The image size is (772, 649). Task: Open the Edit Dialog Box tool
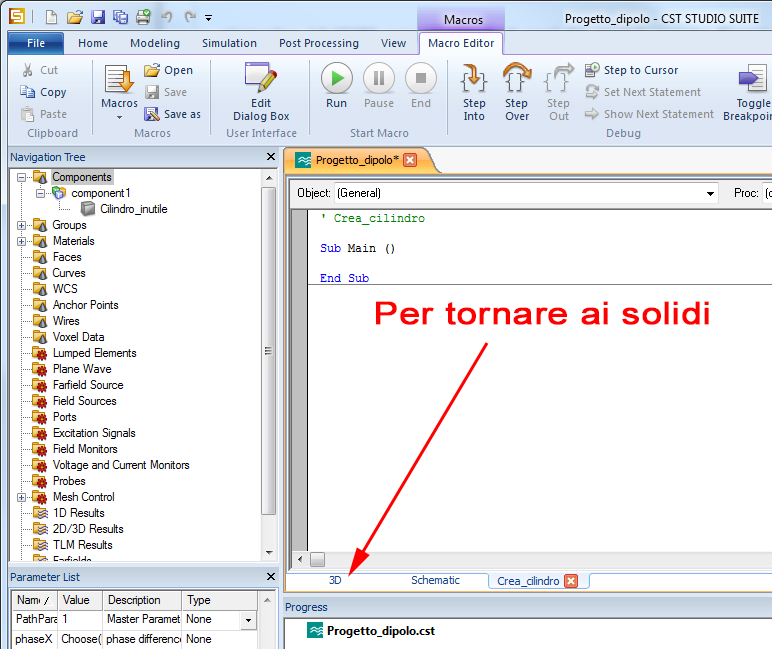[x=261, y=80]
